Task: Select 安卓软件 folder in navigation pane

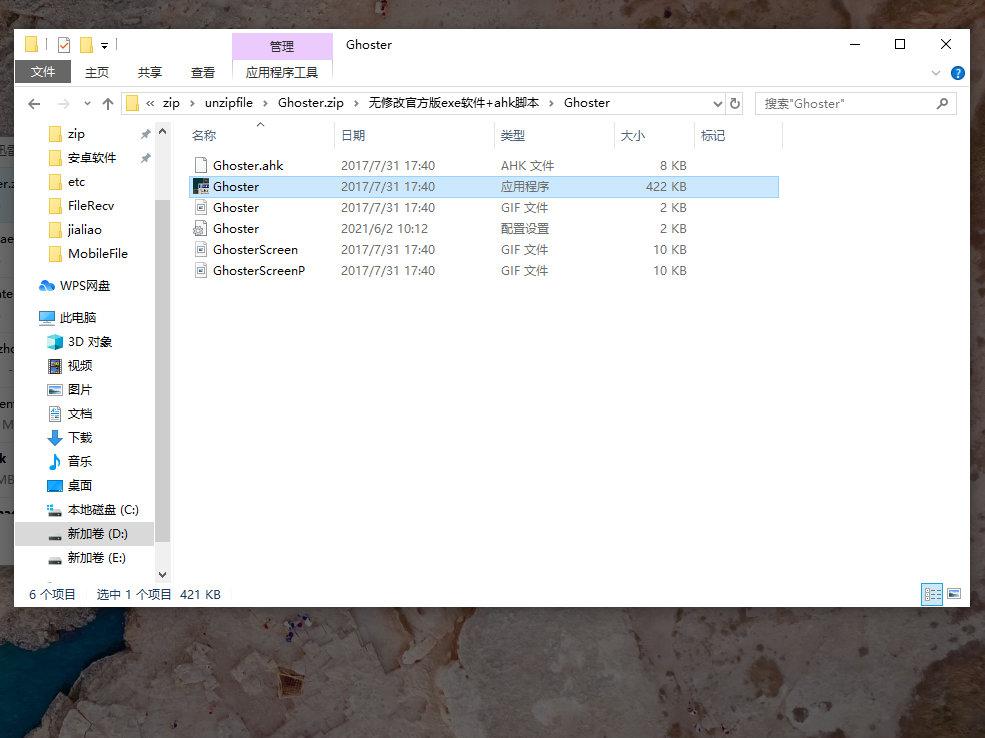Action: click(92, 158)
